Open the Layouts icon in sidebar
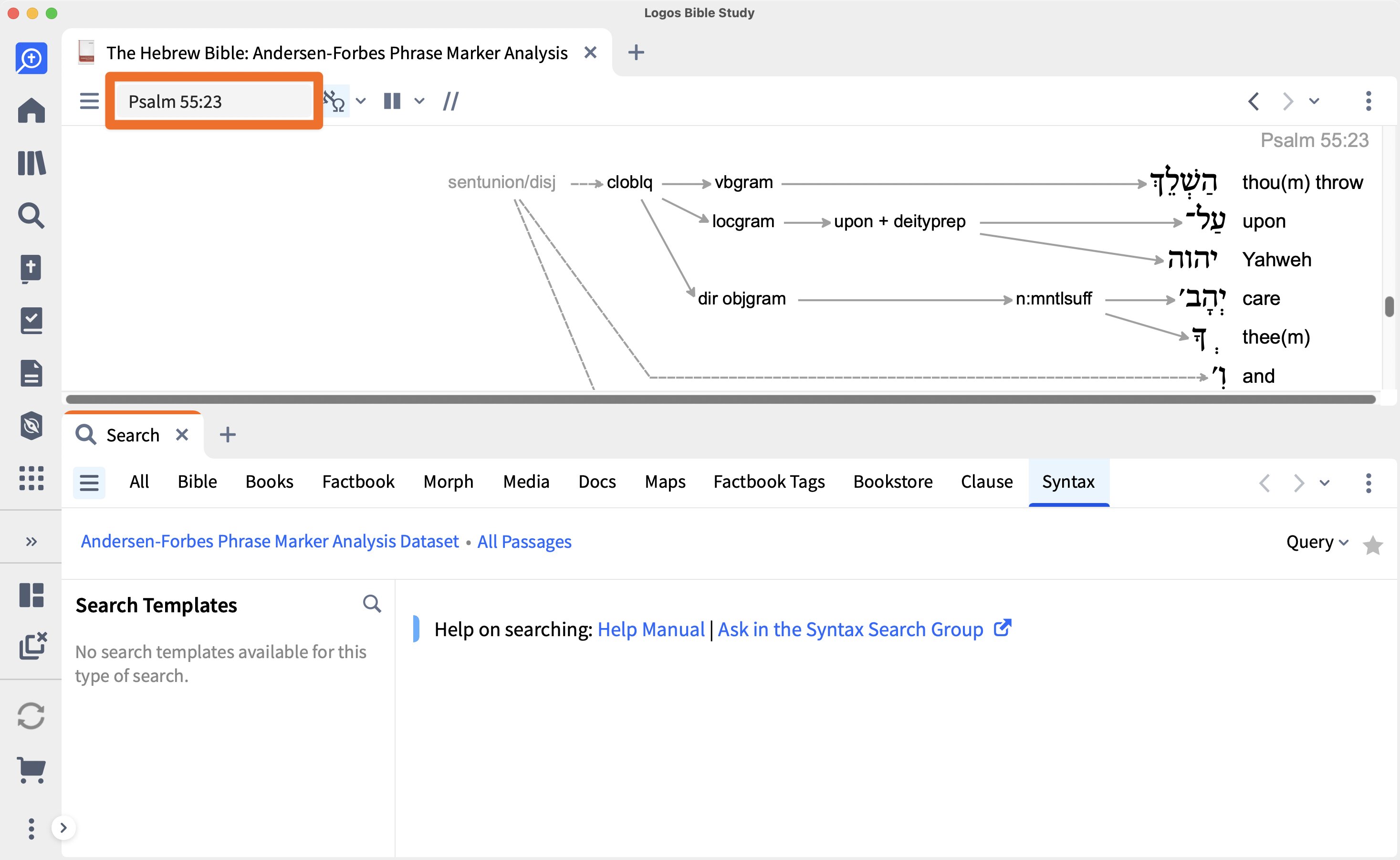 point(31,595)
